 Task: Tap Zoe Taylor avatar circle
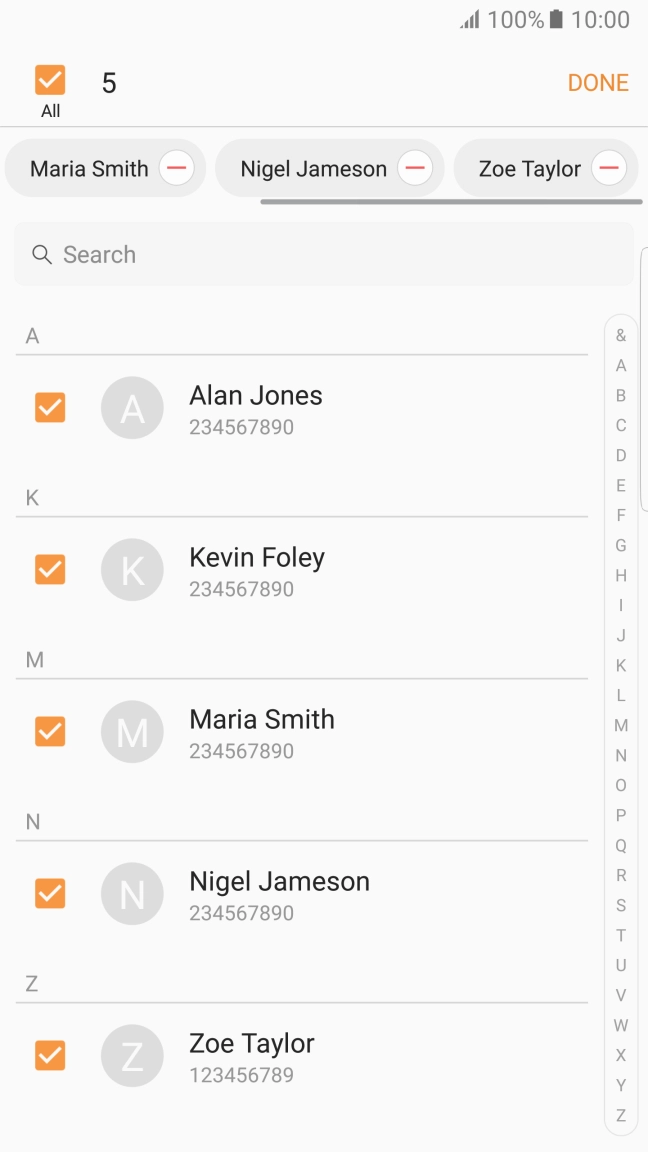[x=132, y=1056]
